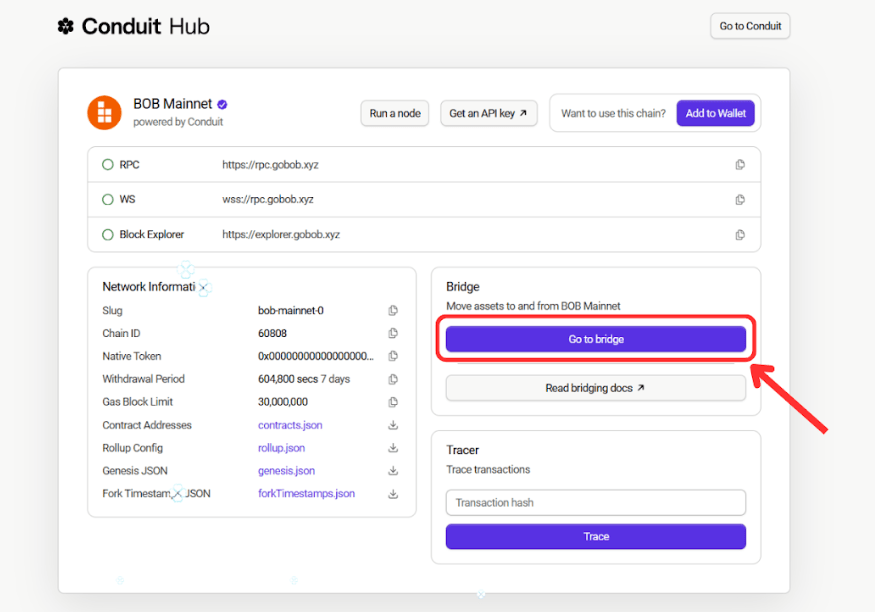Copy the Slug value
The width and height of the screenshot is (875, 612).
pyautogui.click(x=393, y=311)
